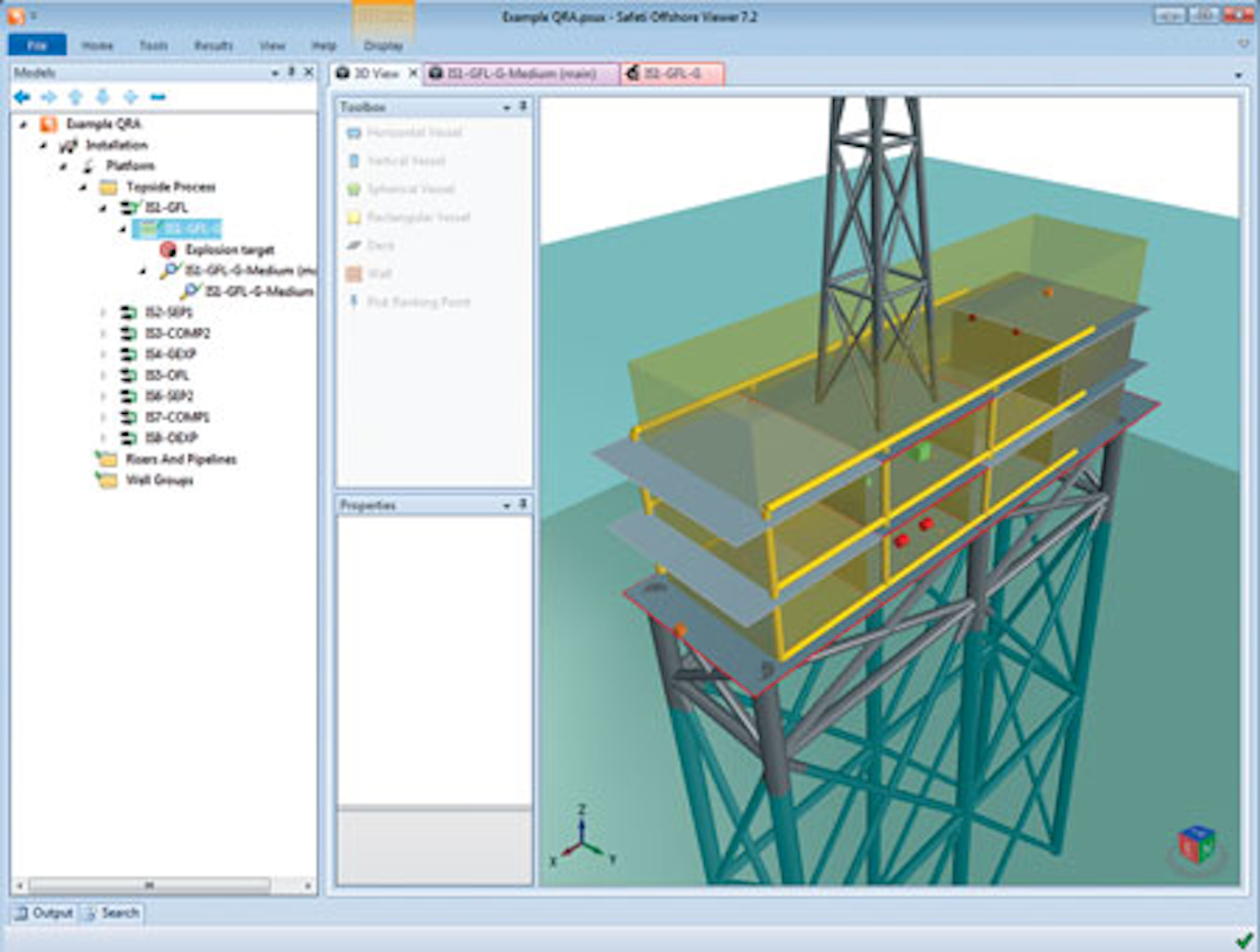Toggle auto-hide pin on Models panel
This screenshot has height=952, width=1260.
291,73
